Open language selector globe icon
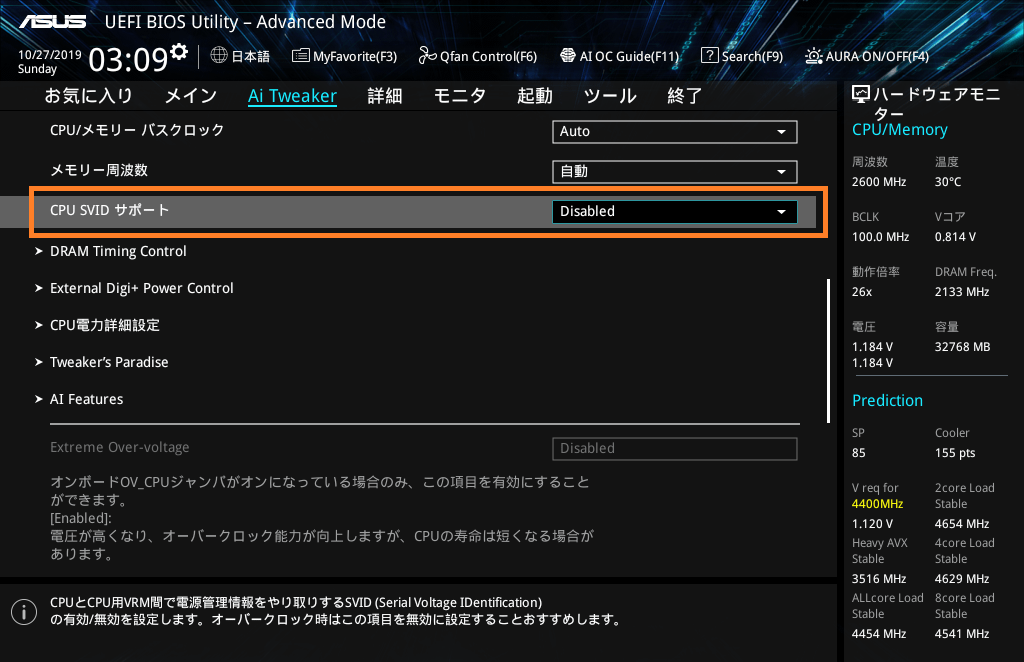 (219, 55)
